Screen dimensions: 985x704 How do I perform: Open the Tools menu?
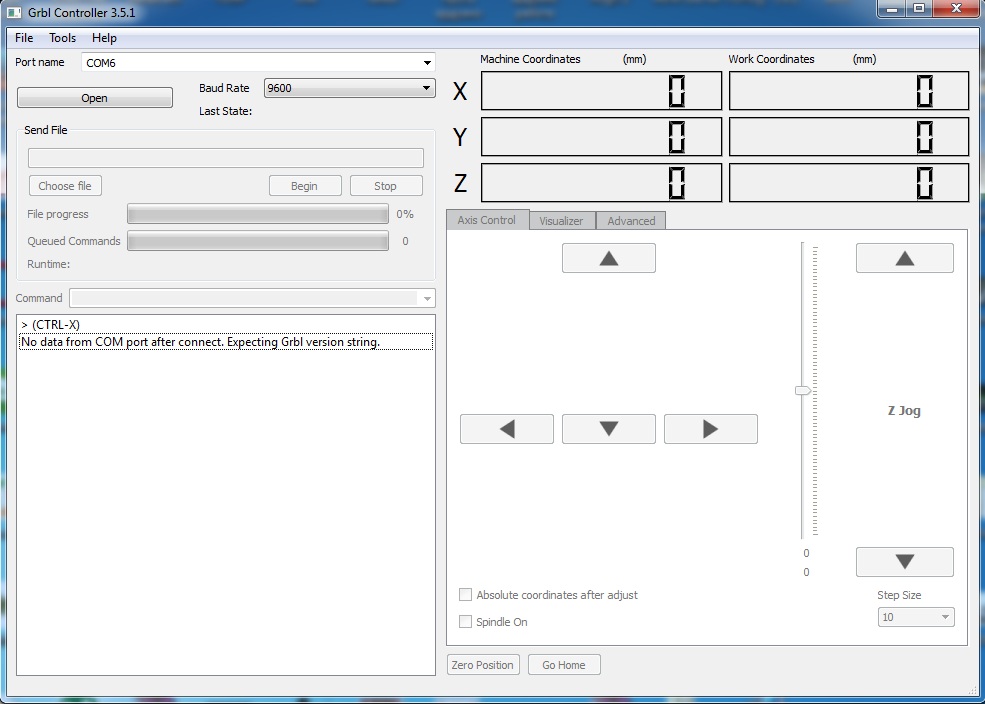[x=62, y=38]
